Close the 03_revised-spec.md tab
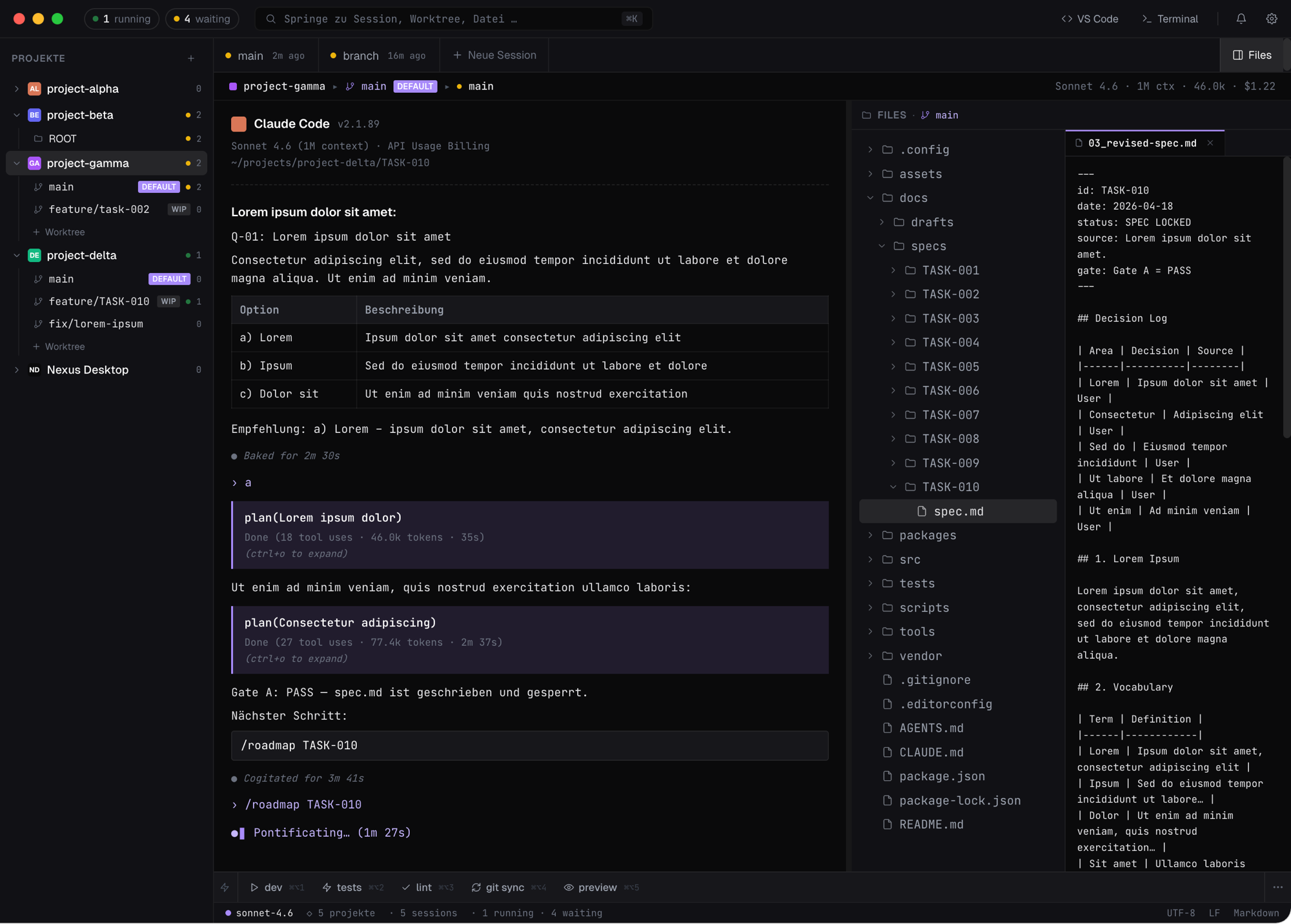Image resolution: width=1291 pixels, height=924 pixels. point(1210,143)
